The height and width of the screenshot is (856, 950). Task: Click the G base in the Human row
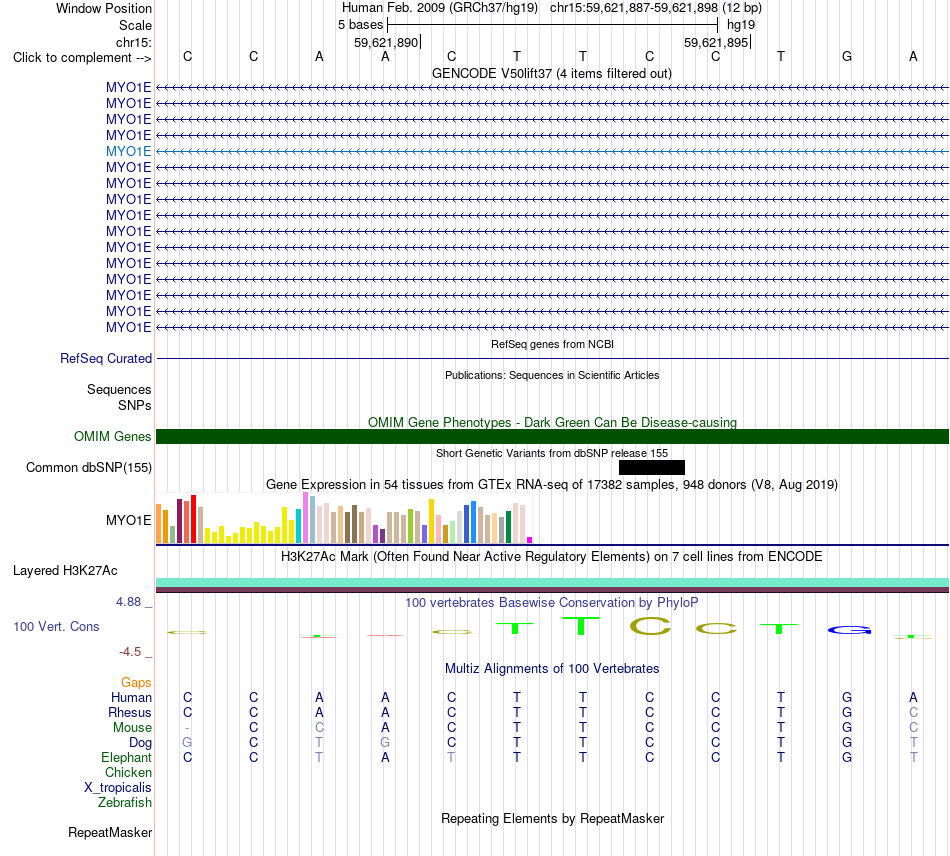(847, 698)
